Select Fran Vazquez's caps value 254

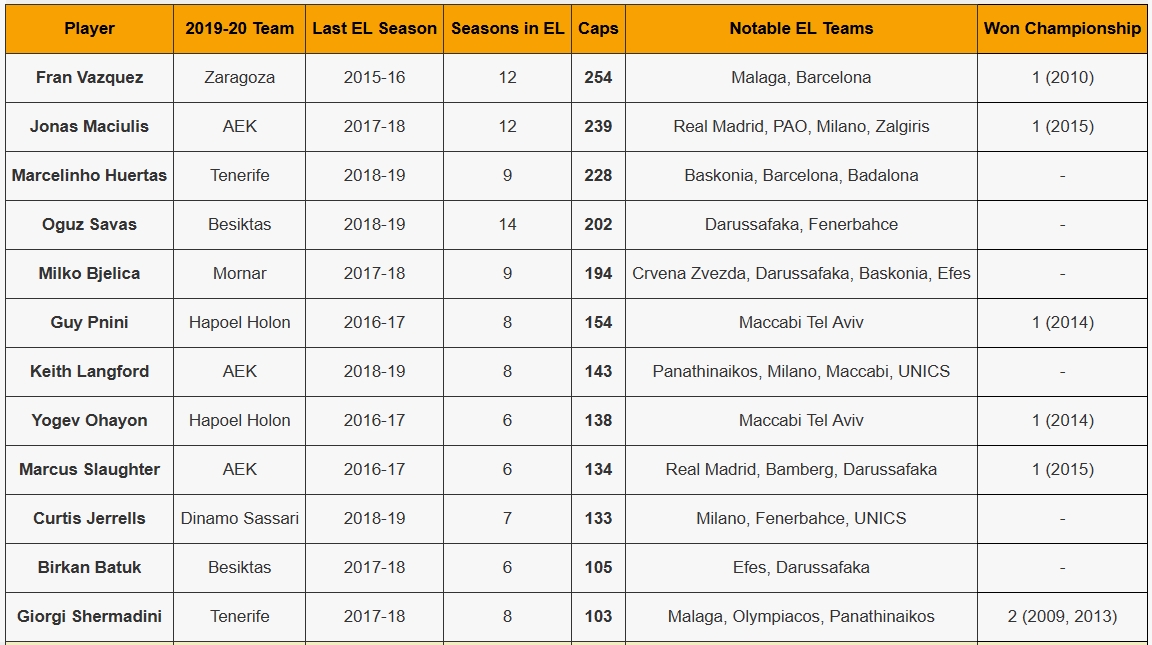[x=598, y=78]
